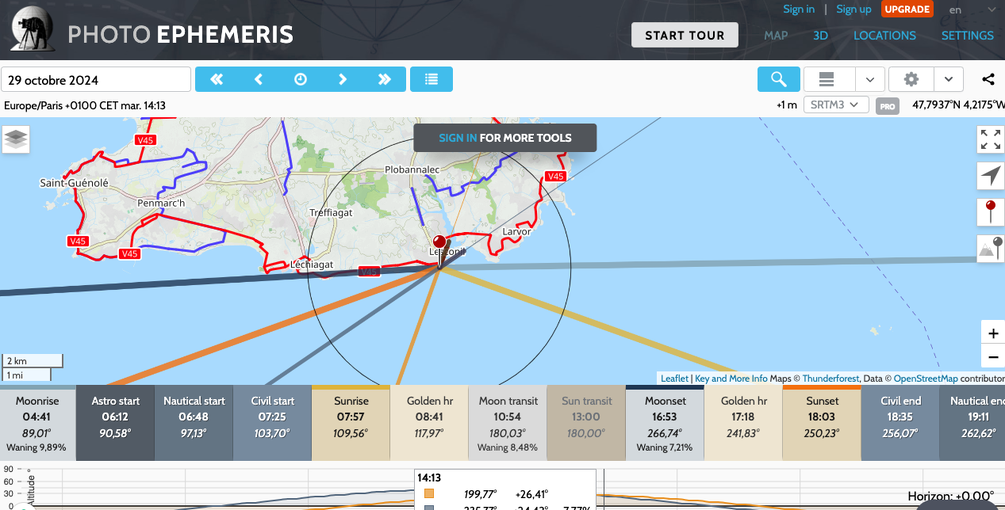Select the Nautical start 06:48 tile
This screenshot has width=1005, height=510.
point(194,423)
